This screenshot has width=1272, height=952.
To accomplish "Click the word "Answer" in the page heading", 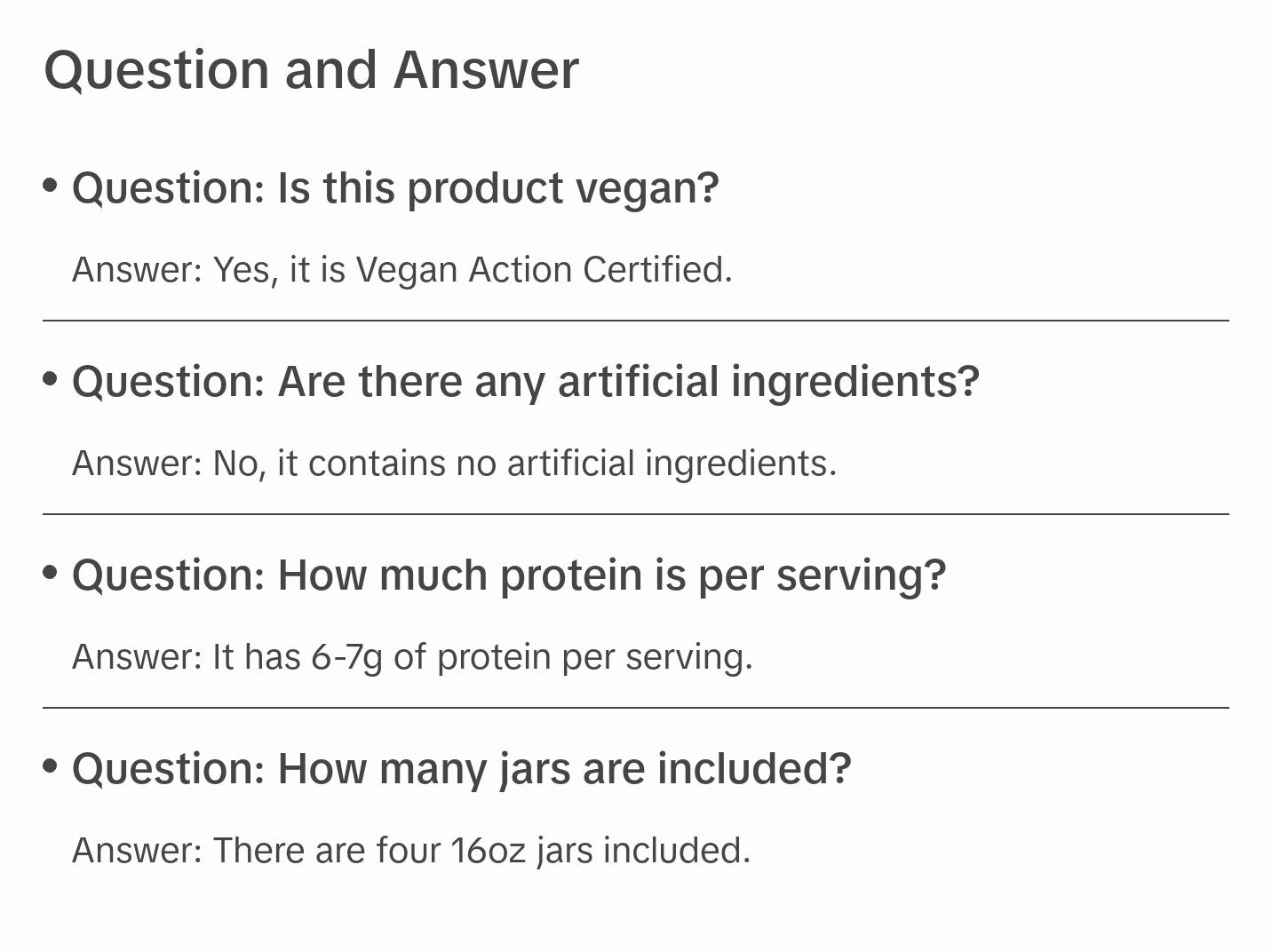I will [x=486, y=70].
